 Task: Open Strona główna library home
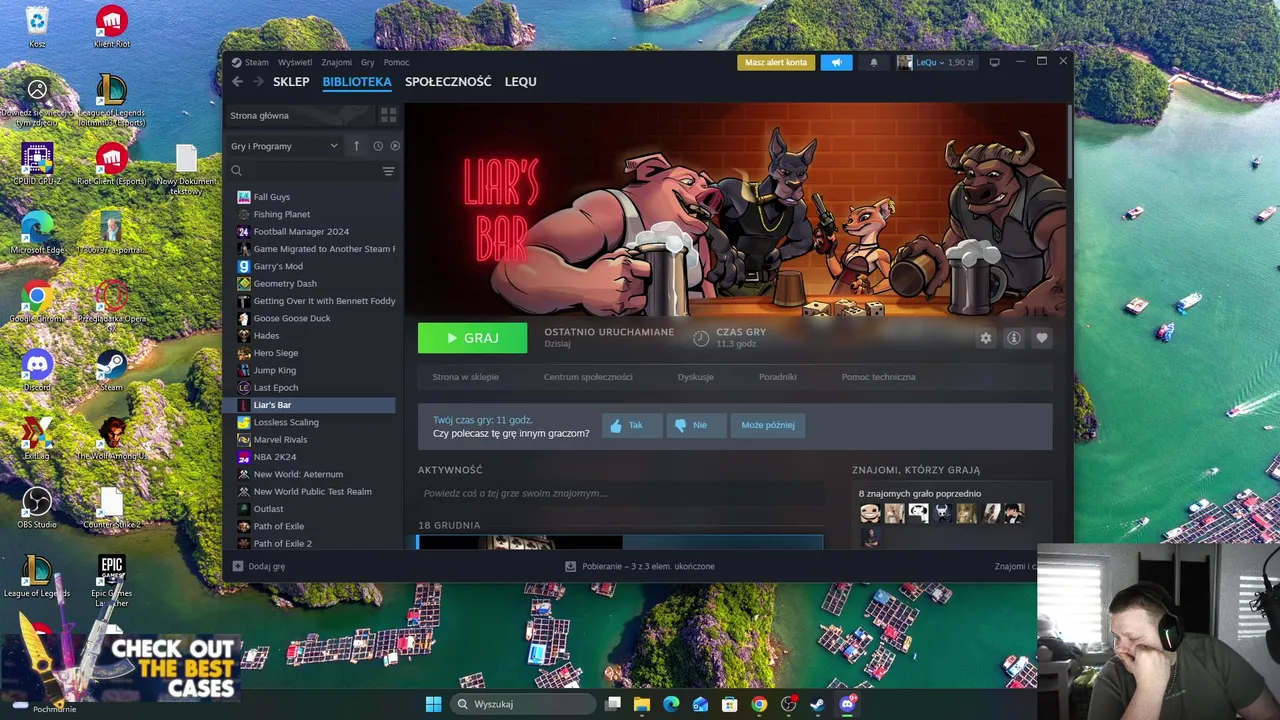300,115
